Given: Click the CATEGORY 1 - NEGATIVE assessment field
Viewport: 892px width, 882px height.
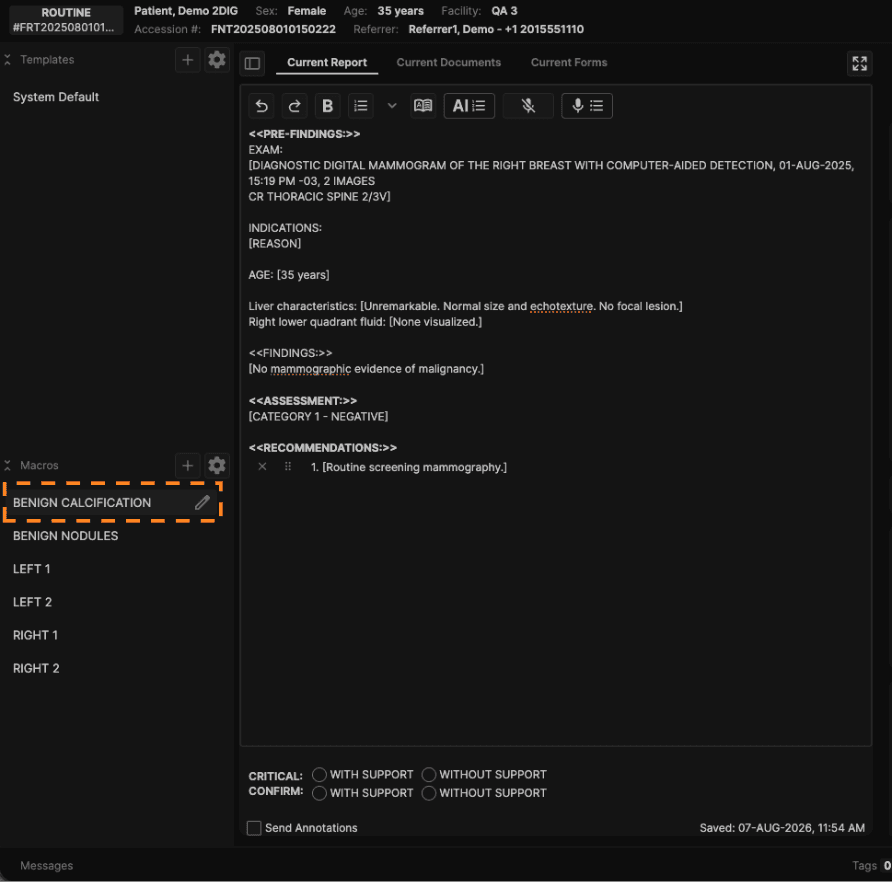Looking at the screenshot, I should tap(319, 417).
